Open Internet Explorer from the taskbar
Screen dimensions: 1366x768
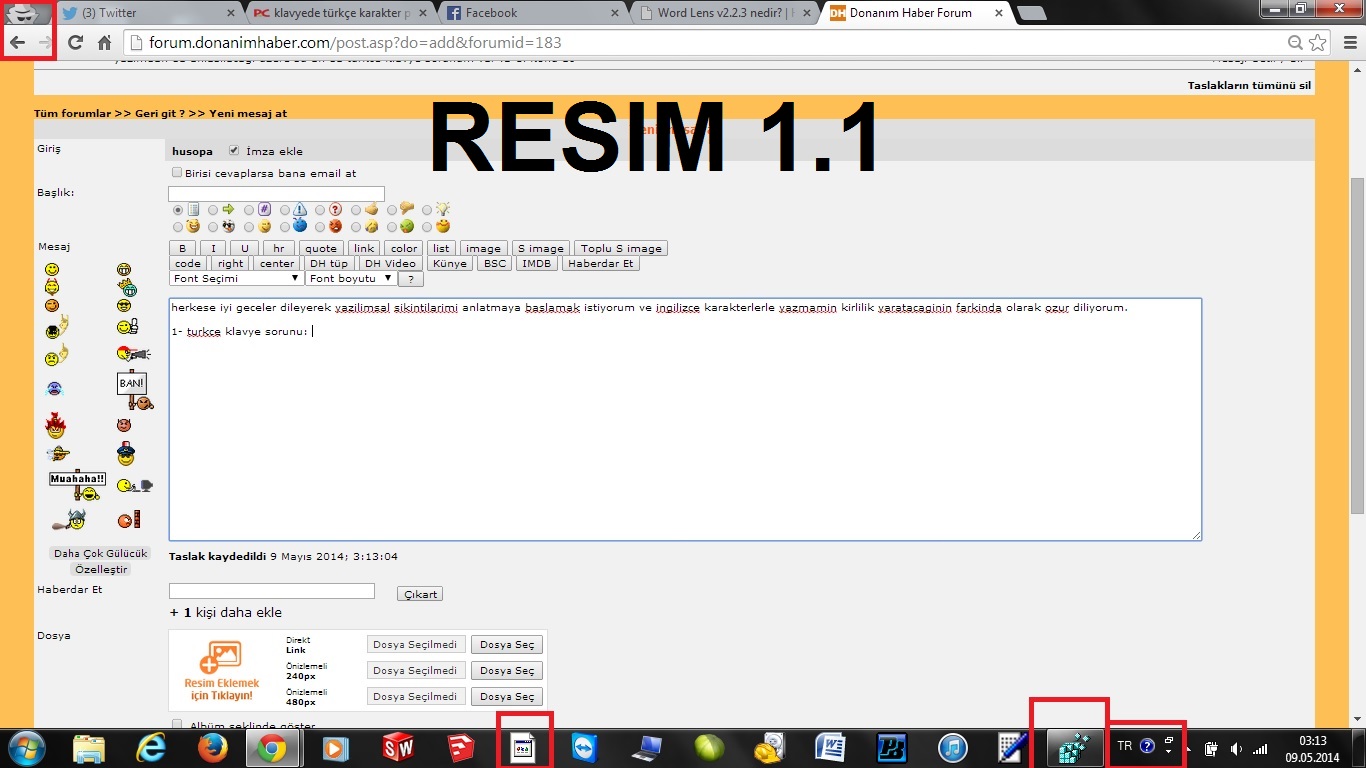click(x=153, y=747)
